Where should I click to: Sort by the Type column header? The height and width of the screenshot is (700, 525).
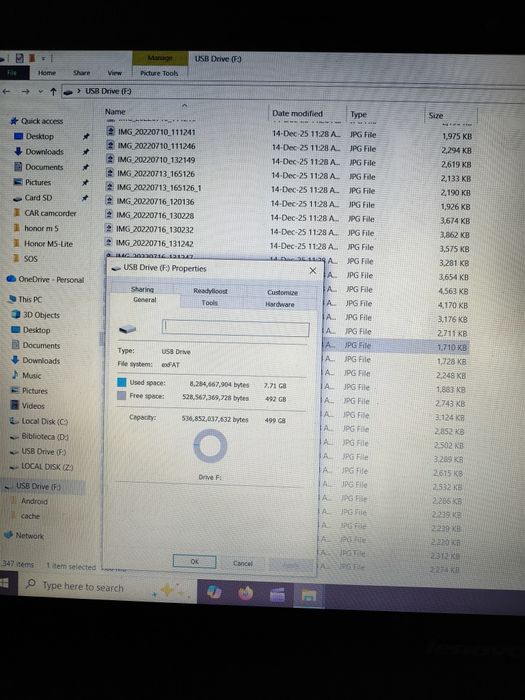click(358, 115)
